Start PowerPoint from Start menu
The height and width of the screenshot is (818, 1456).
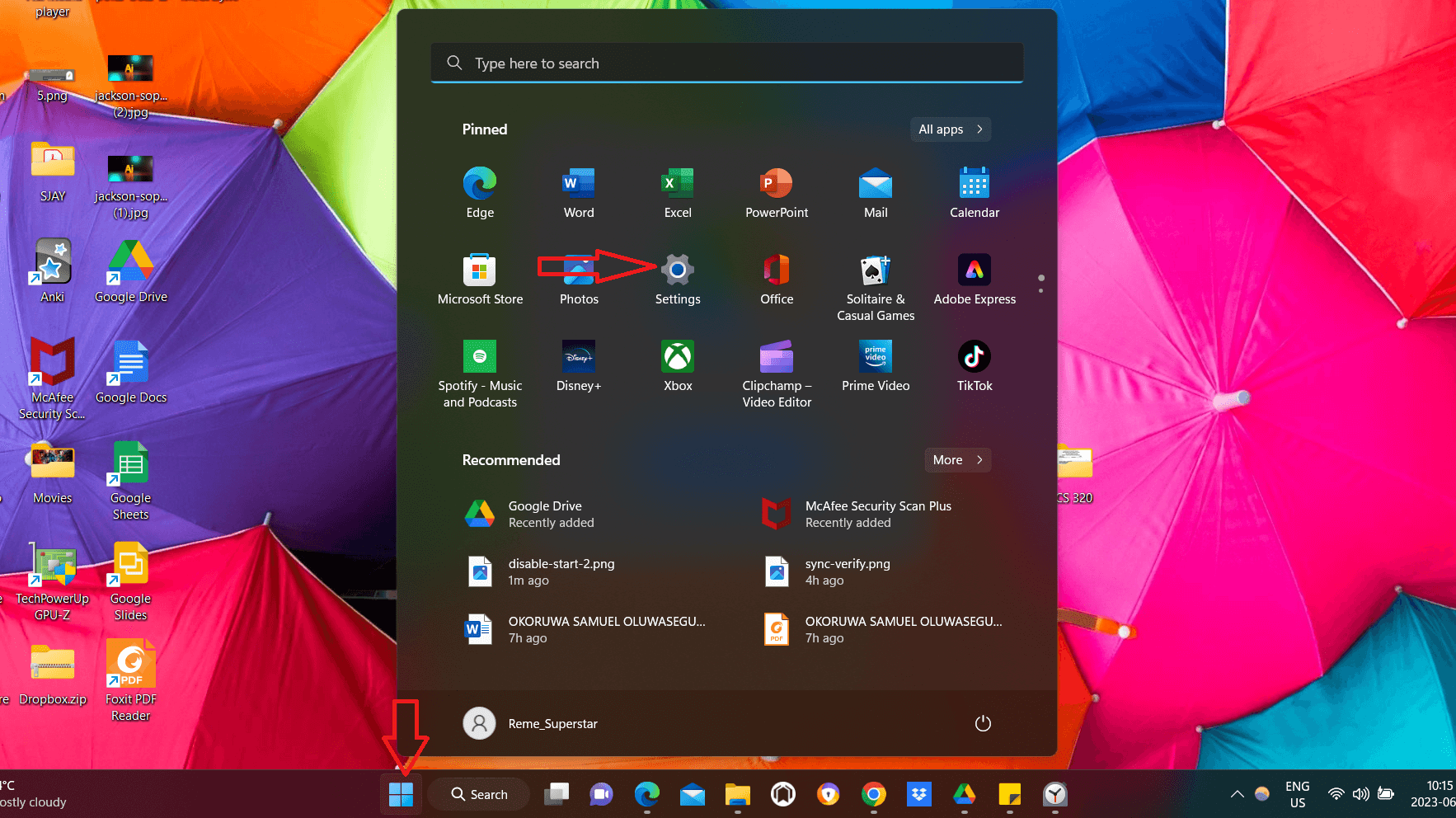tap(777, 192)
